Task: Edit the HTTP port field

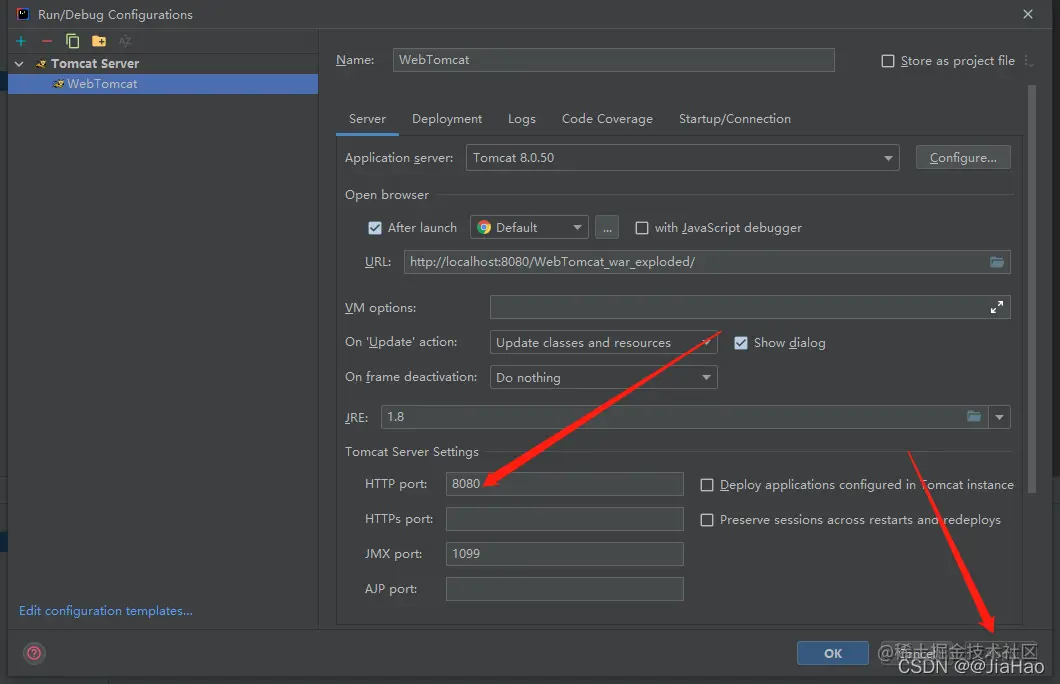Action: click(x=564, y=484)
